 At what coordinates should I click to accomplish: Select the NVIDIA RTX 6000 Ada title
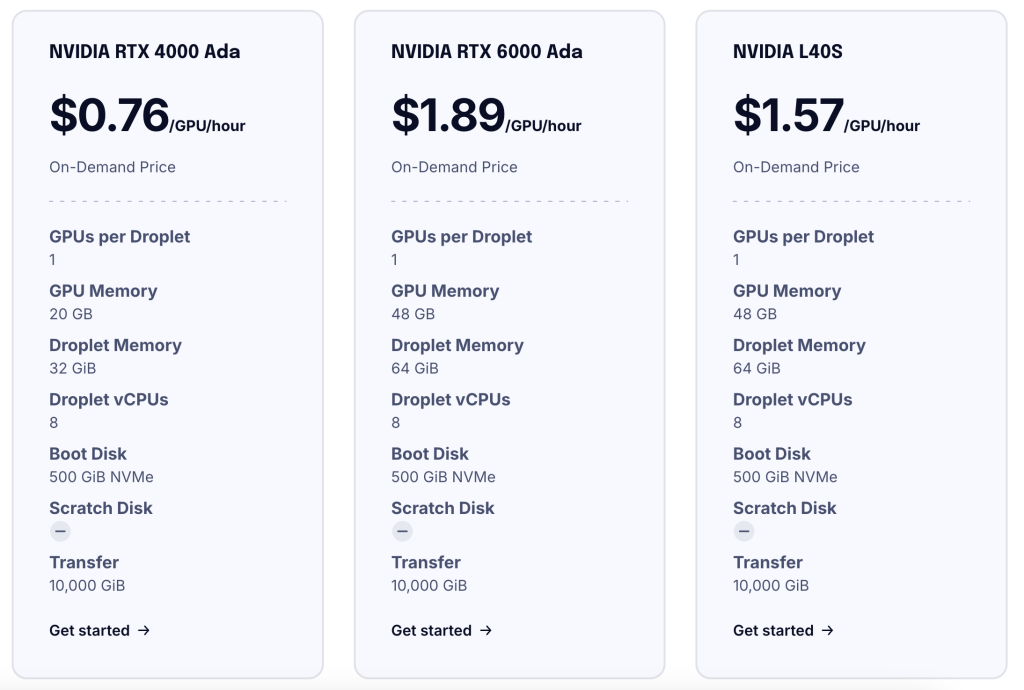pos(487,52)
